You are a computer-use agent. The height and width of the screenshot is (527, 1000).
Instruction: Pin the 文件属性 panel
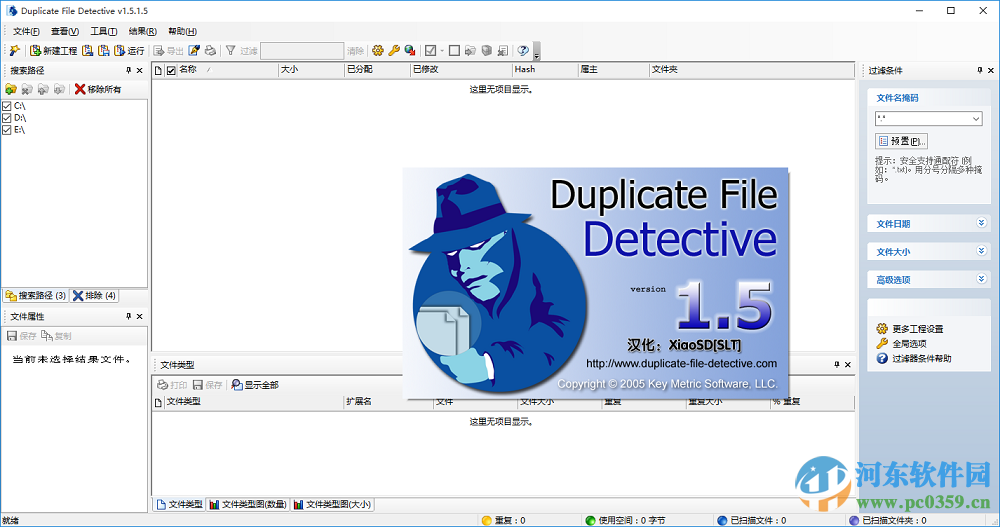click(x=128, y=316)
